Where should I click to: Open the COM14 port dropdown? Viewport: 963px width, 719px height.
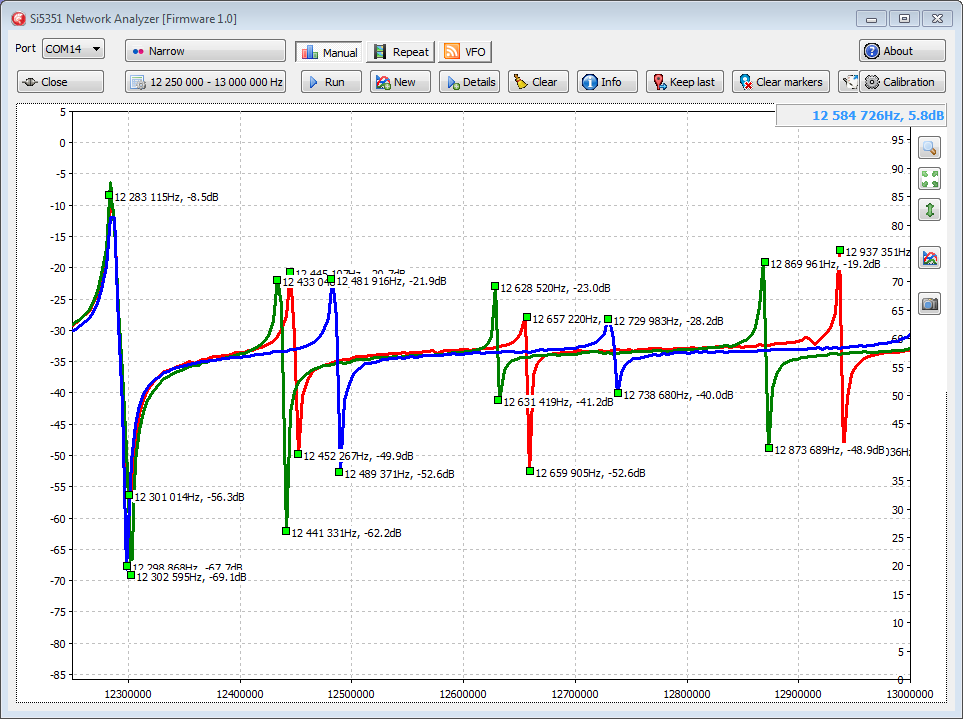[x=73, y=49]
